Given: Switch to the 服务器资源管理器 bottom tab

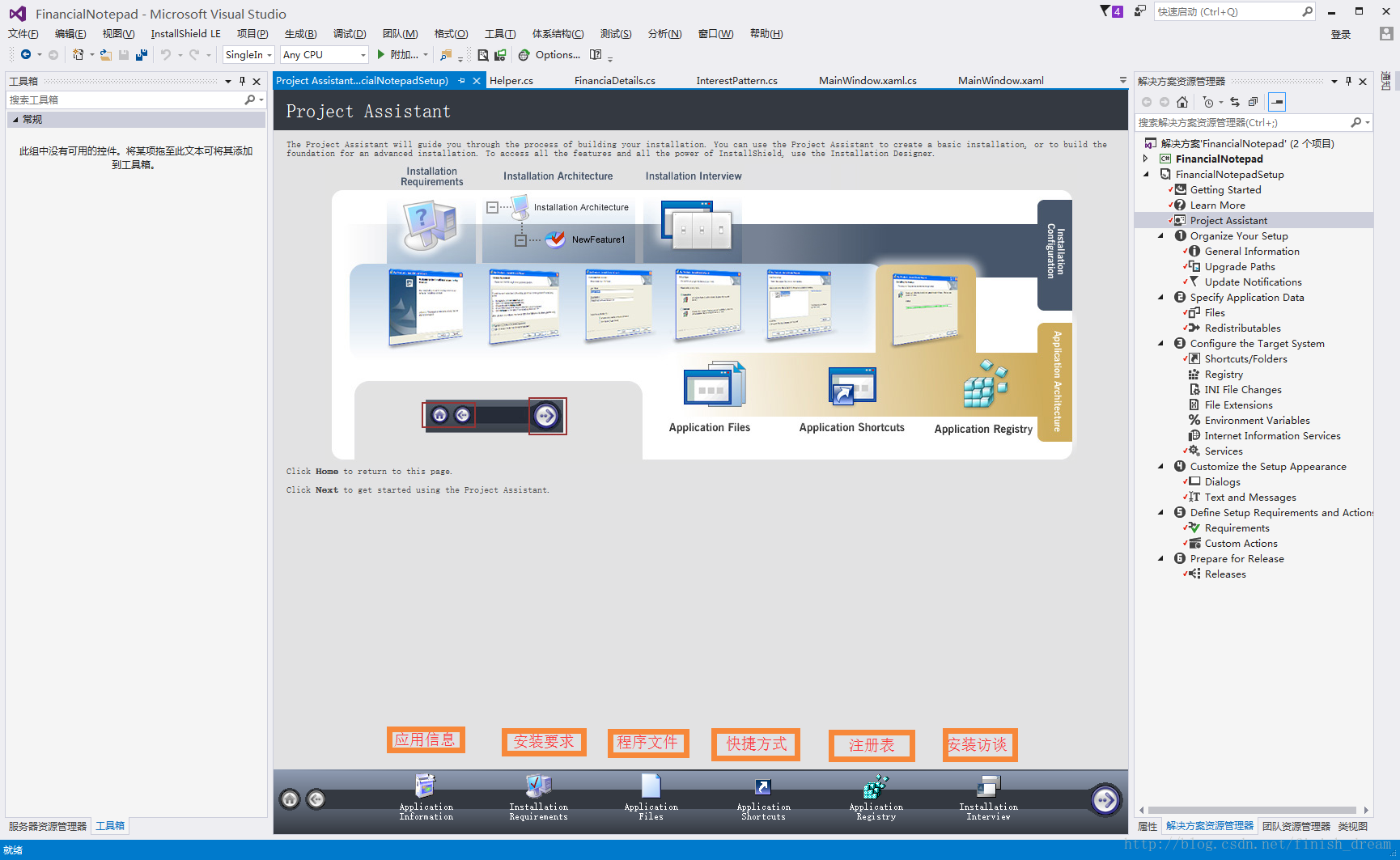Looking at the screenshot, I should pyautogui.click(x=48, y=826).
